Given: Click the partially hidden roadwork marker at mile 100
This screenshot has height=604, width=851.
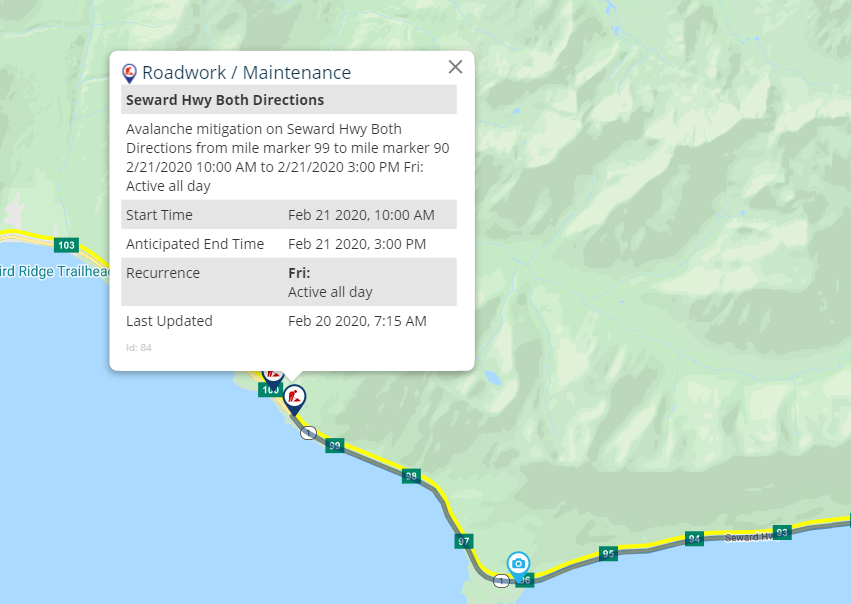Looking at the screenshot, I should tap(272, 376).
